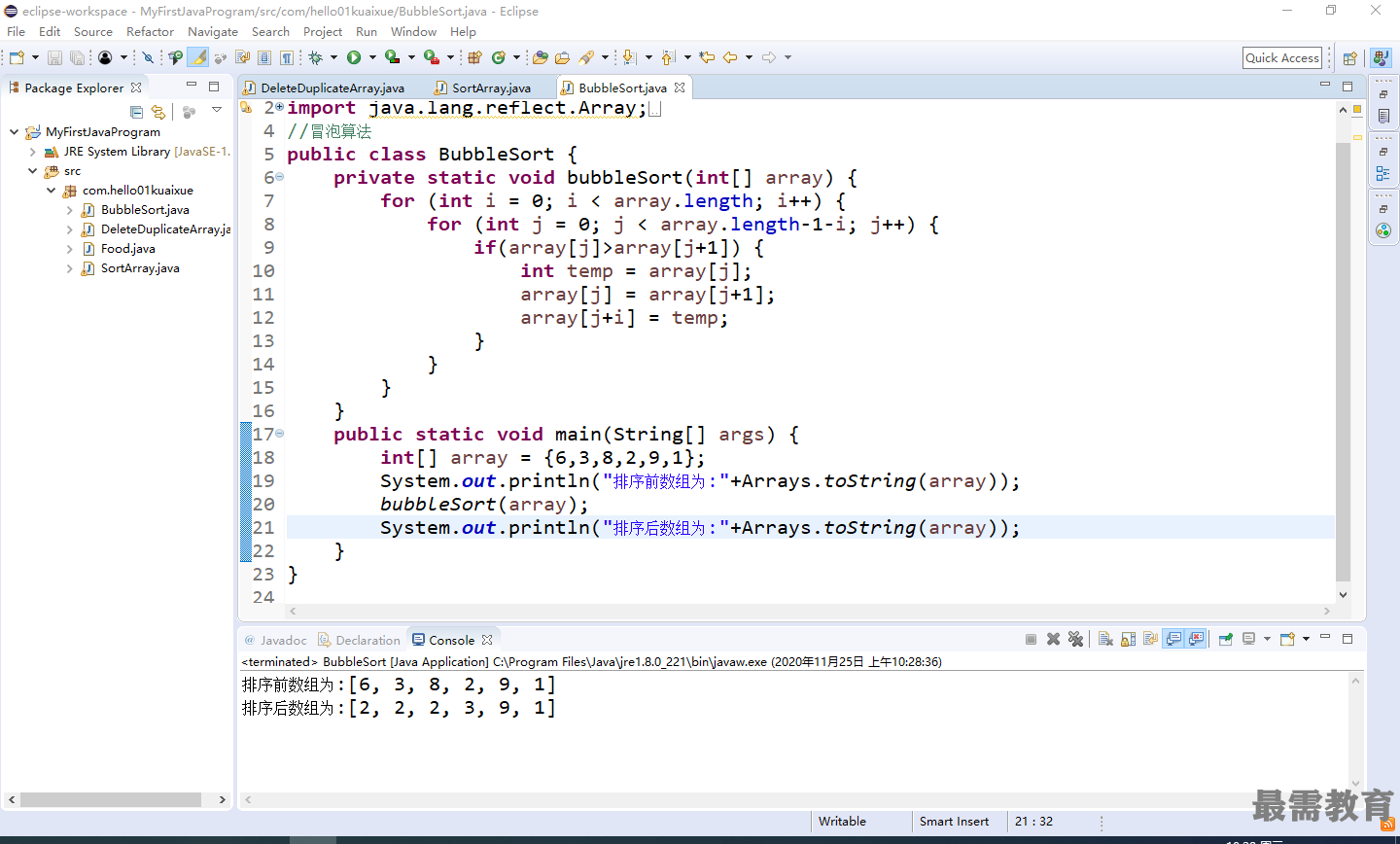The width and height of the screenshot is (1400, 844).
Task: Collapse the src folder node
Action: pos(32,170)
